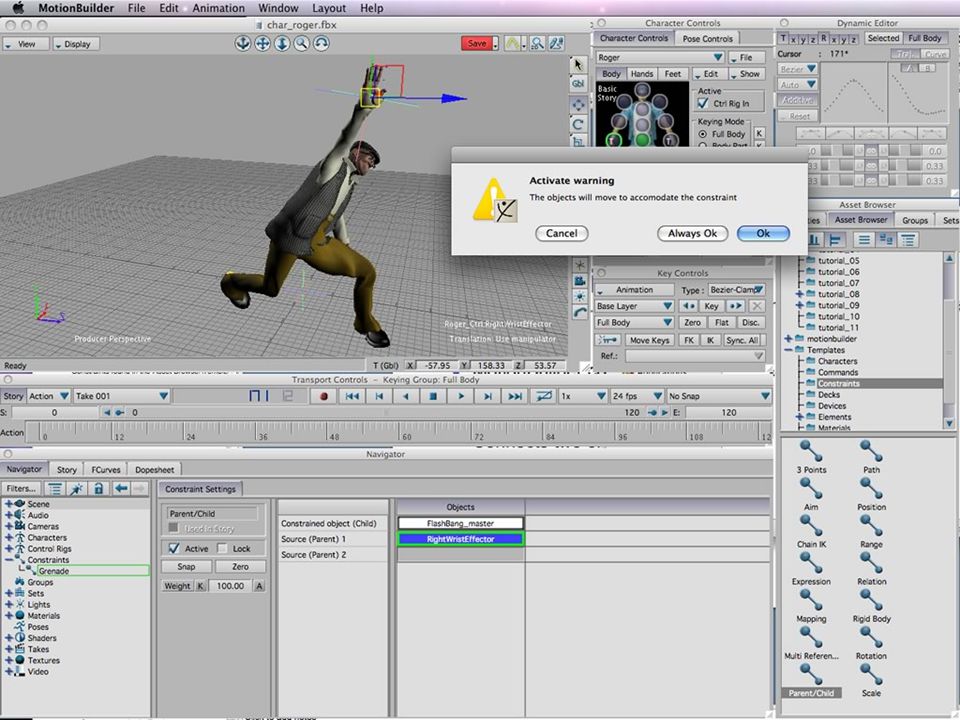
Task: Click the viewer pan (four arrows) icon
Action: [262, 43]
